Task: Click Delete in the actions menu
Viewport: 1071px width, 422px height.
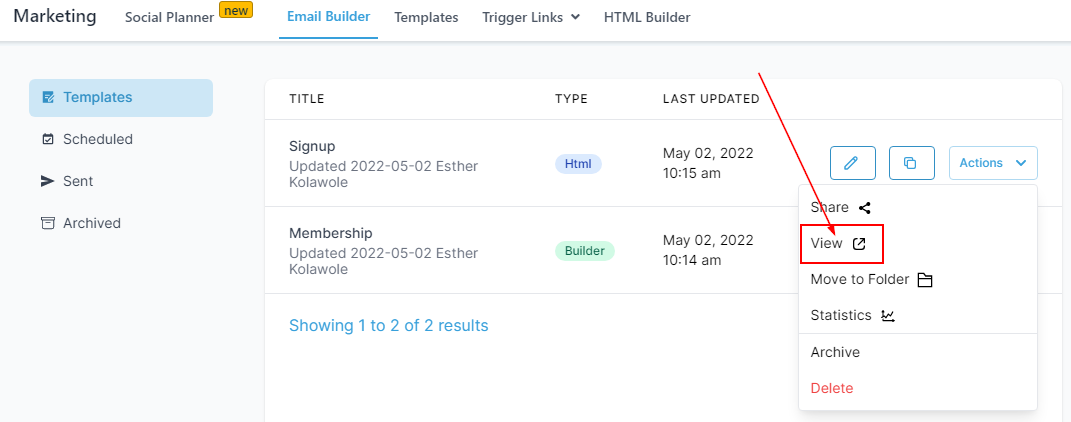Action: [832, 388]
